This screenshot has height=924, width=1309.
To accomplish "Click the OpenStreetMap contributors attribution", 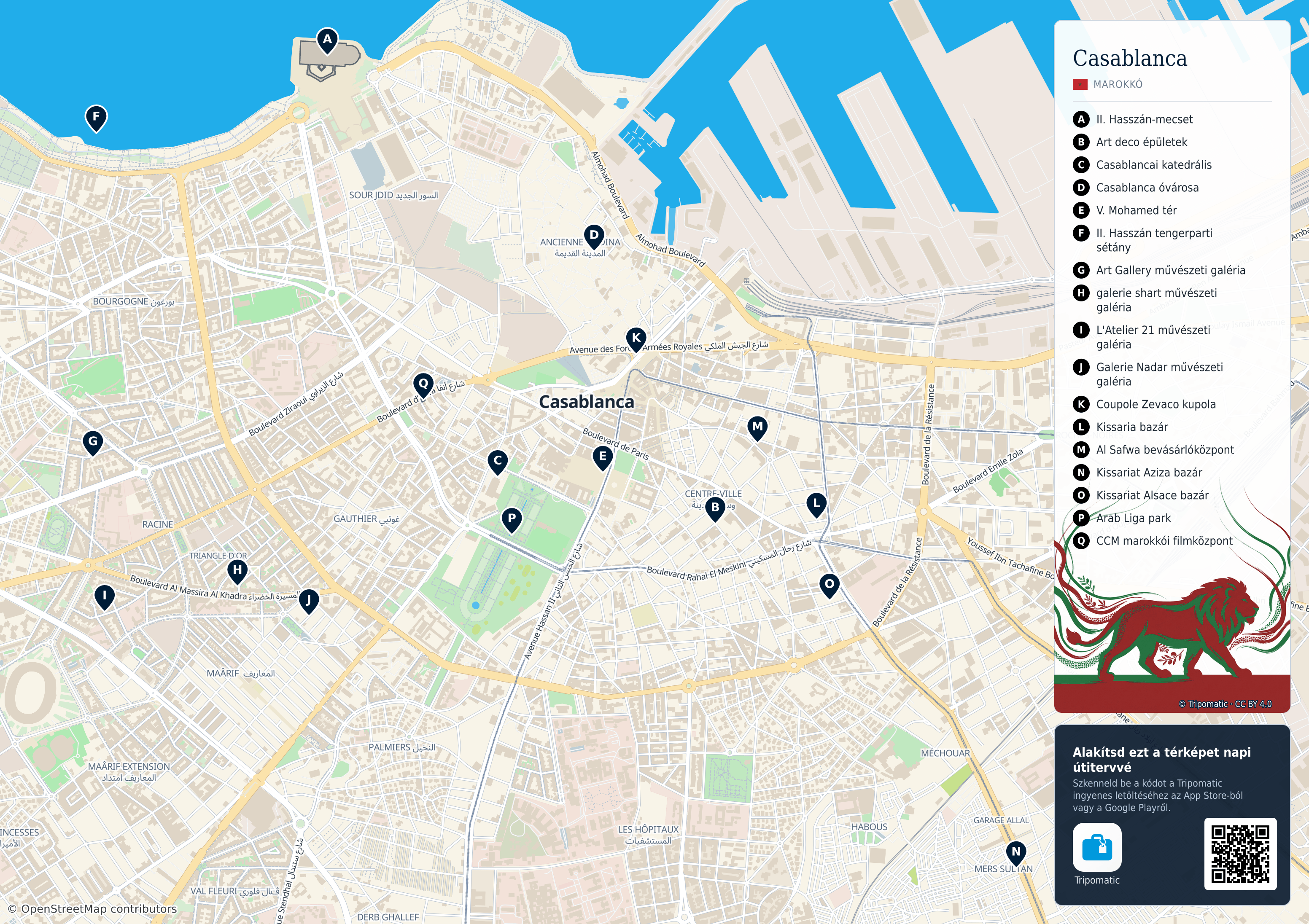I will pyautogui.click(x=92, y=908).
